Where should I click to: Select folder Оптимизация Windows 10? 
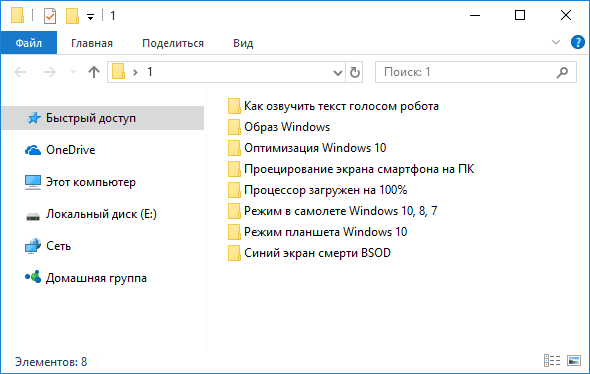click(315, 148)
